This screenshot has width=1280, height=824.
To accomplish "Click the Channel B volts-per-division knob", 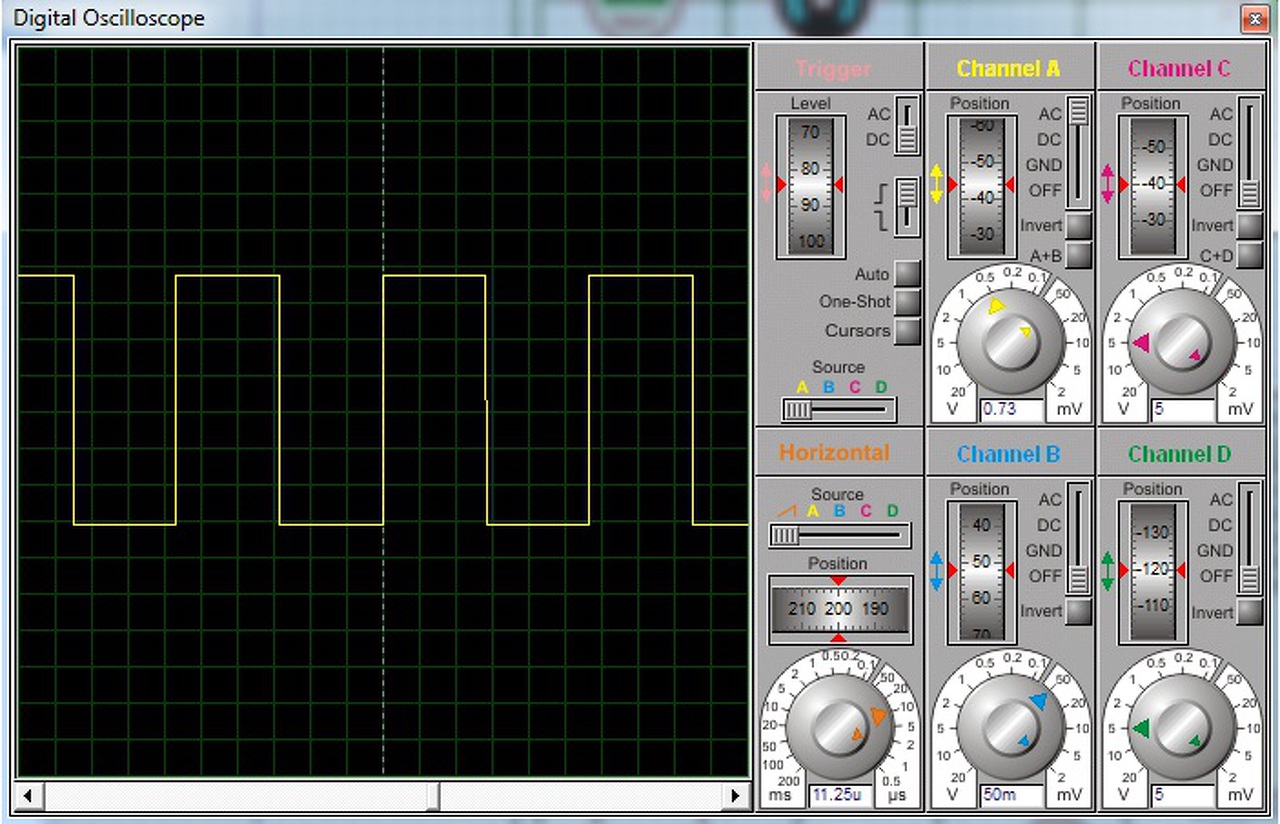I will (1011, 727).
